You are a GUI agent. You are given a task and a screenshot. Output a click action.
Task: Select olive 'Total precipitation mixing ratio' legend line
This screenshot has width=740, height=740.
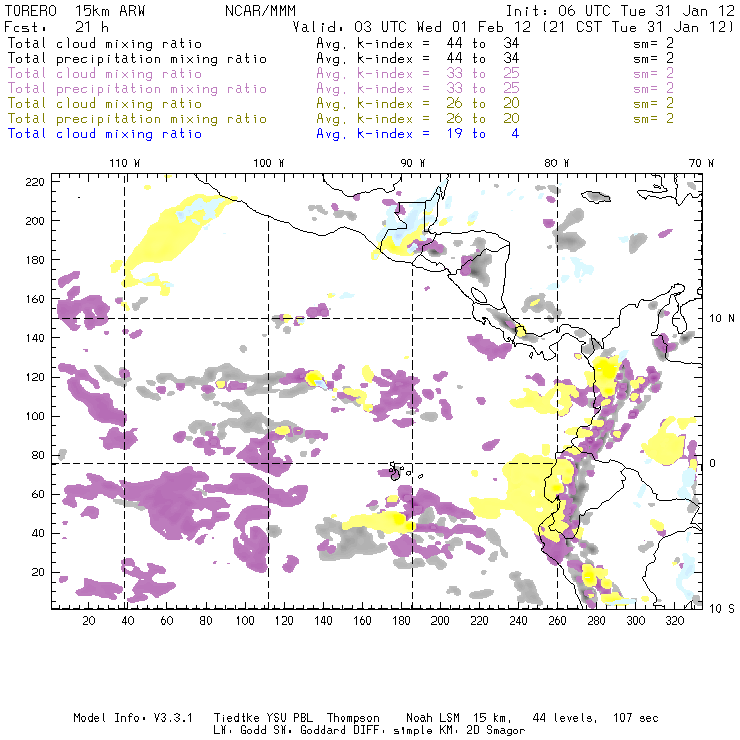pos(137,118)
